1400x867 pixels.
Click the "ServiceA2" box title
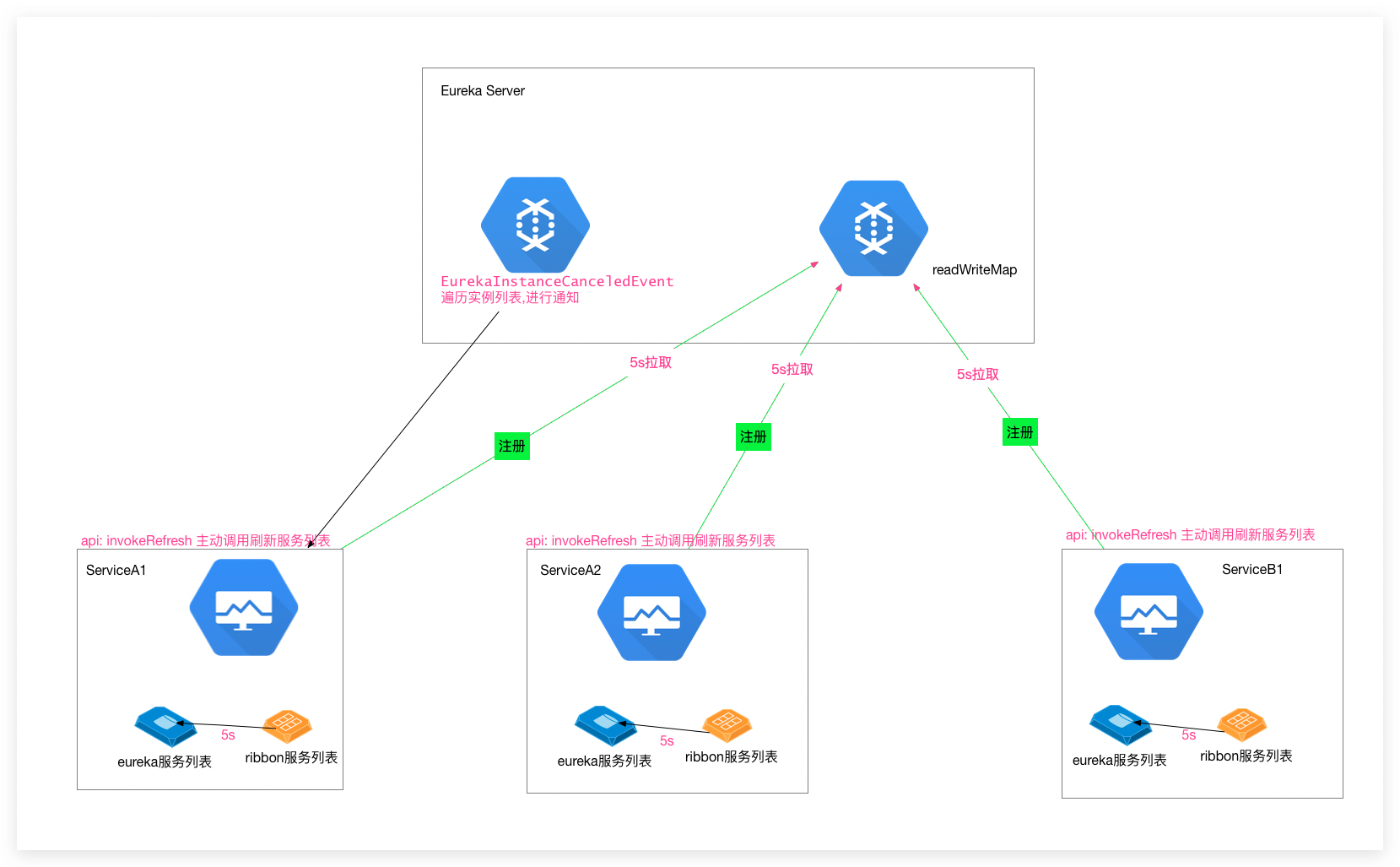[570, 570]
